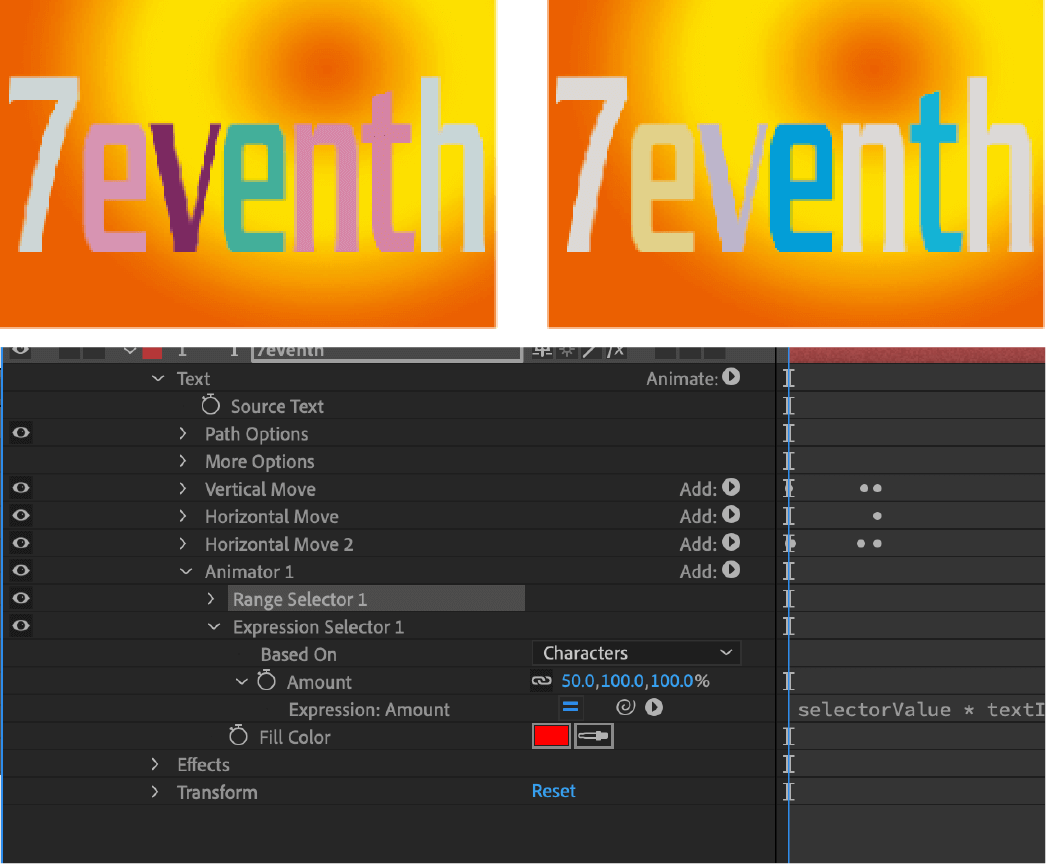The height and width of the screenshot is (864, 1046).
Task: Click the Amount stopwatch icon
Action: click(x=266, y=681)
